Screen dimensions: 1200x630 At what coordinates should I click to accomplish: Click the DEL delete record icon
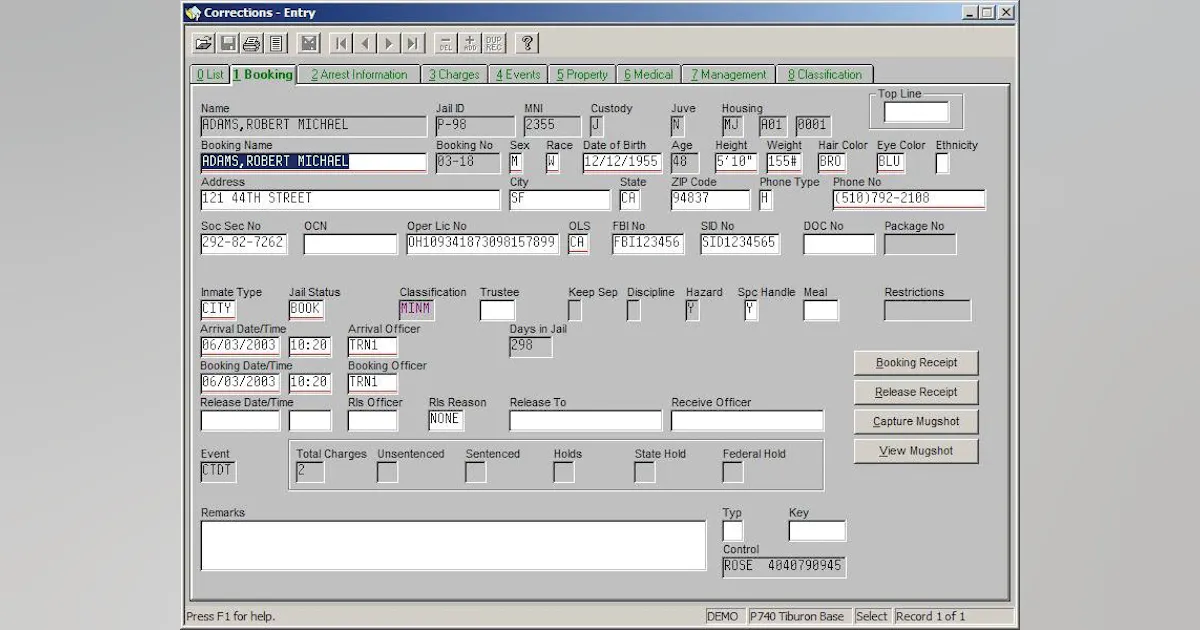(446, 43)
